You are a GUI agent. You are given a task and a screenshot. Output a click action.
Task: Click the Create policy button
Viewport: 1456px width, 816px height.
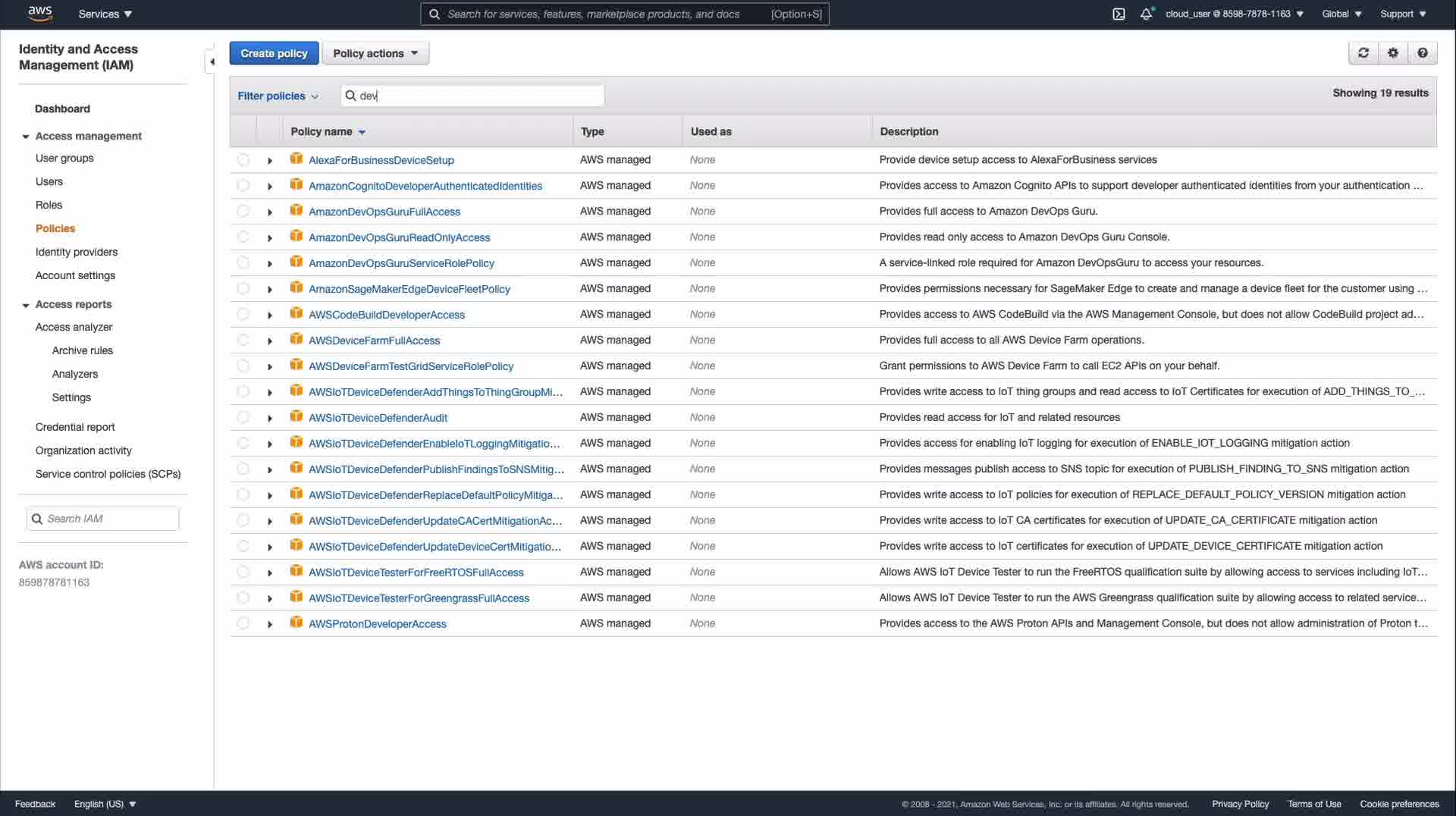tap(274, 53)
